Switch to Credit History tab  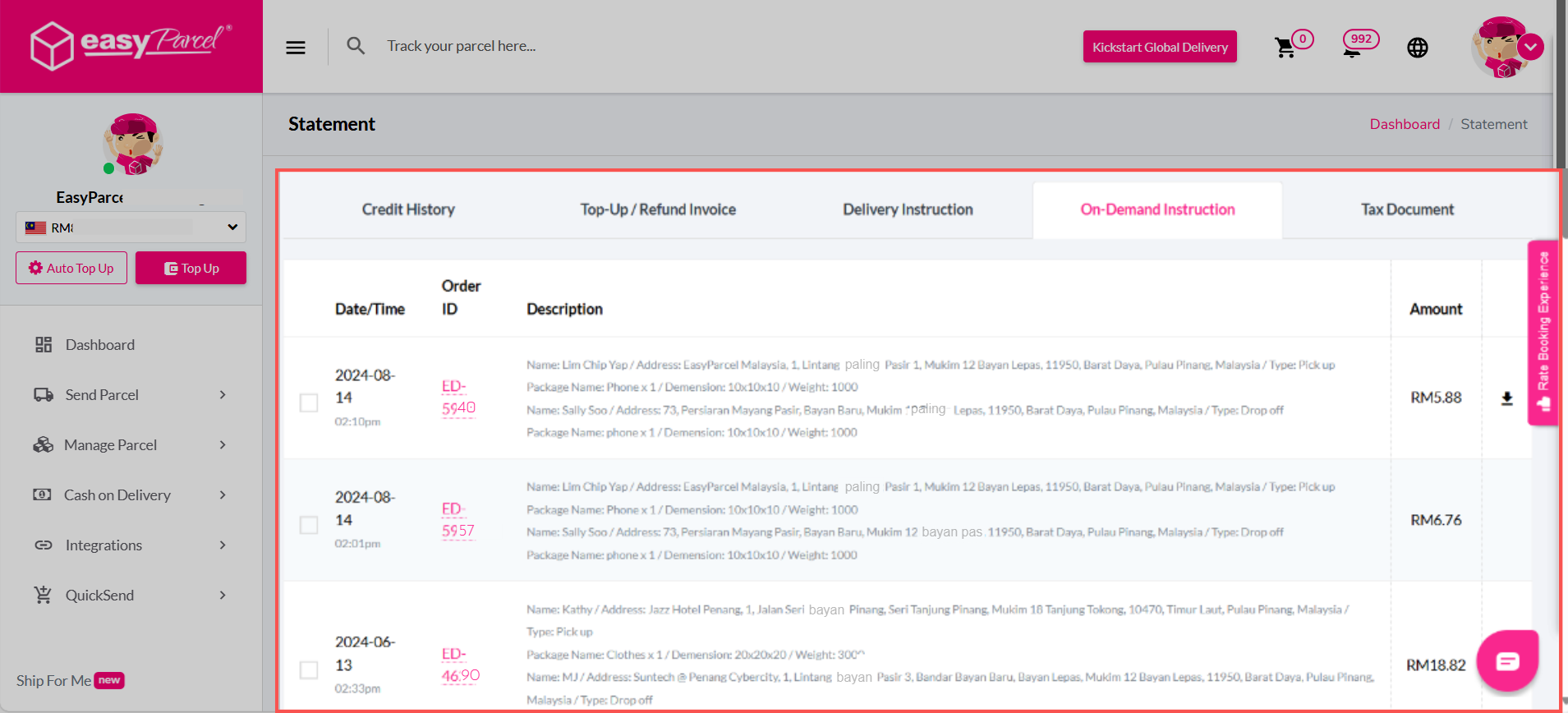pyautogui.click(x=408, y=209)
